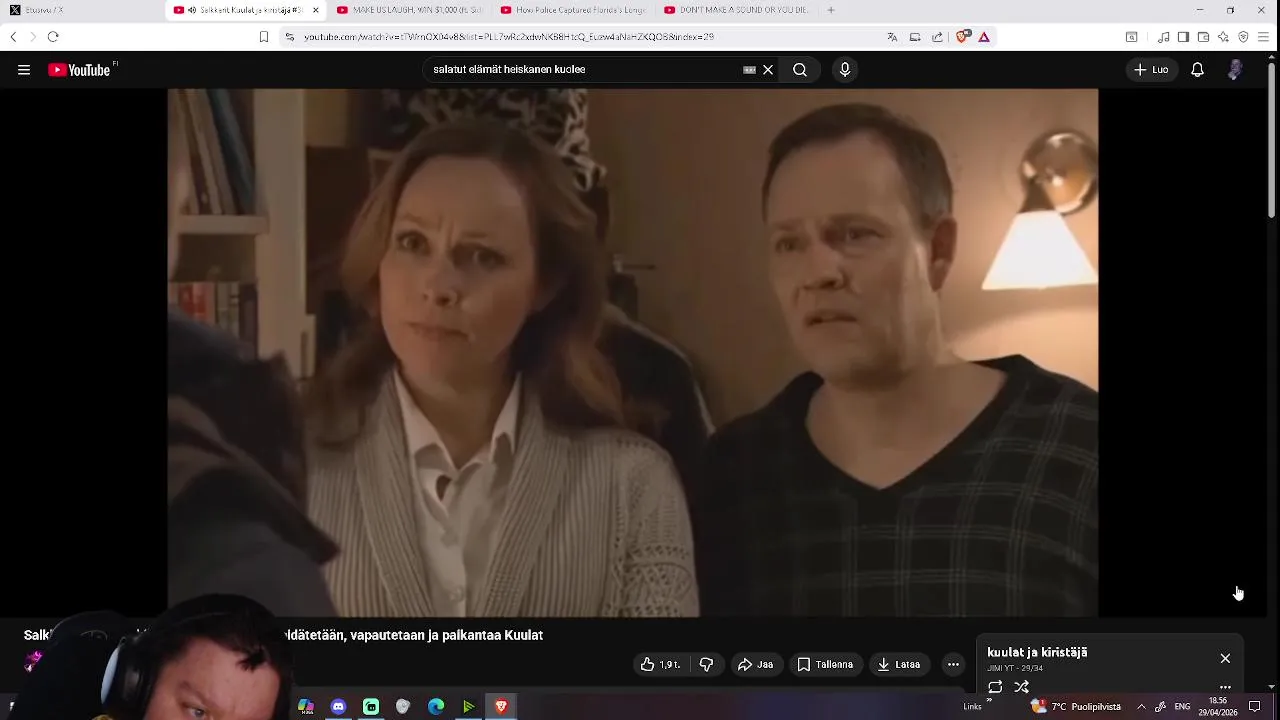The image size is (1280, 720).
Task: Open Microsoft 365 Copilot taskbar icon
Action: (x=306, y=707)
